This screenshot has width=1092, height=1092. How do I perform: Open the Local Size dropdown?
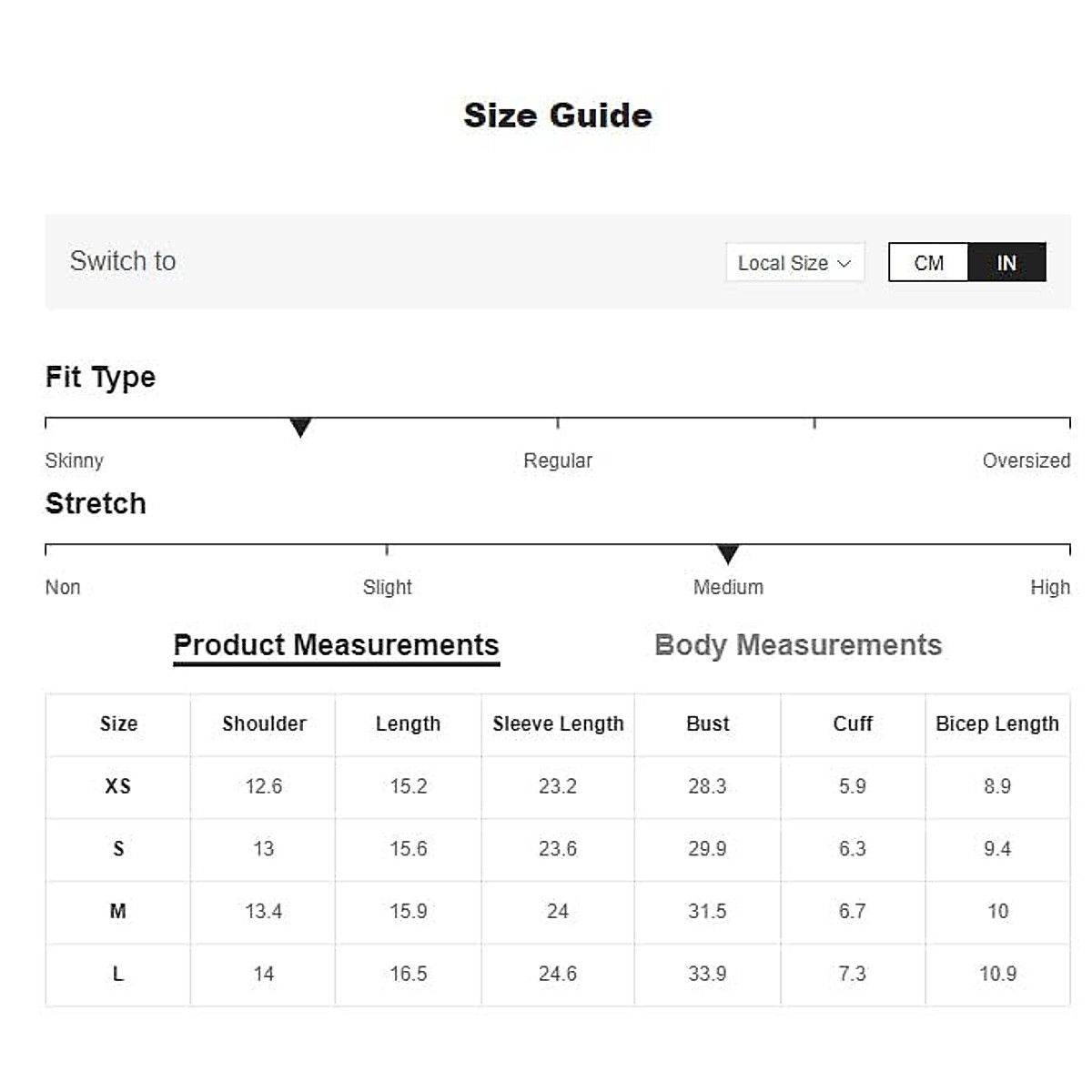click(x=794, y=263)
